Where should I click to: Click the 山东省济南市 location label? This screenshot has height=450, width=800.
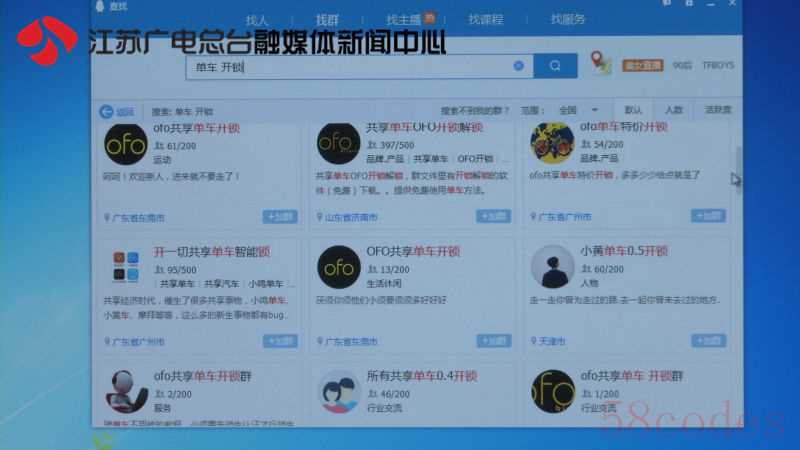[351, 218]
